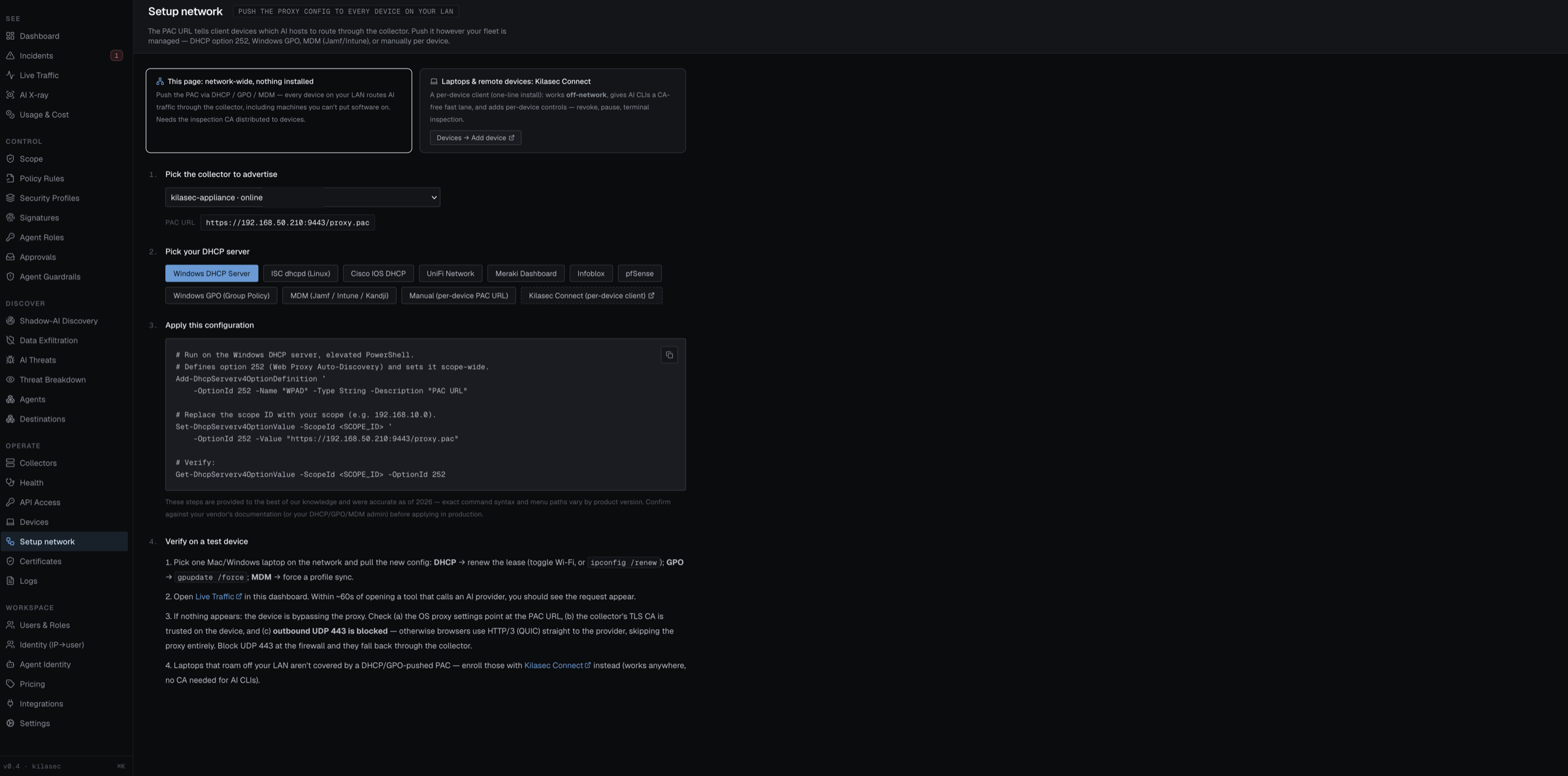The height and width of the screenshot is (776, 1568).
Task: Open Shadow-AI Discovery radar icon
Action: tap(10, 321)
